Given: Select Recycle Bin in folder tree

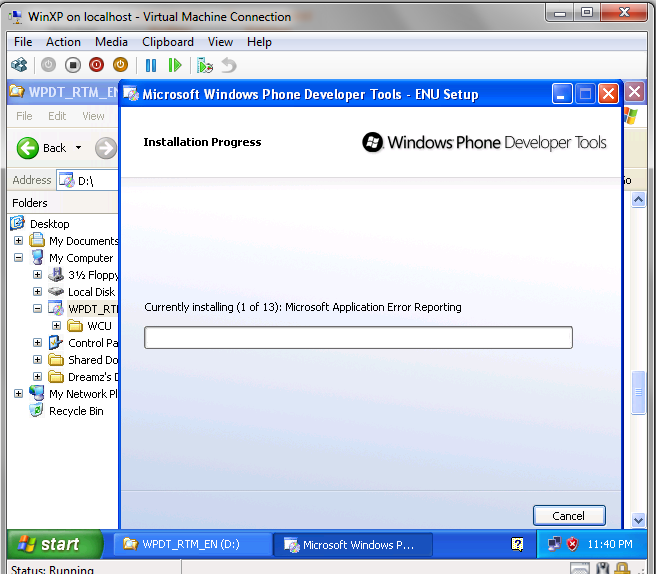Looking at the screenshot, I should [x=76, y=411].
